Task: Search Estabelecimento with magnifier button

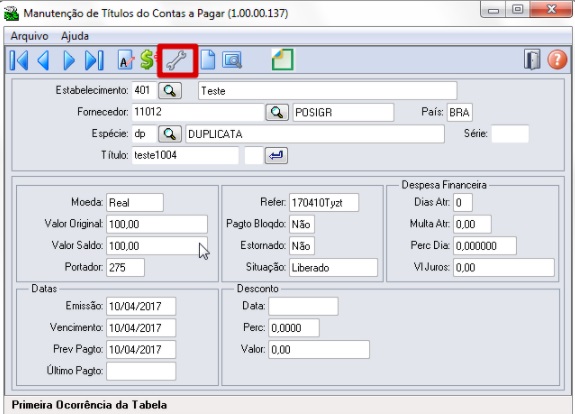Action: click(170, 91)
